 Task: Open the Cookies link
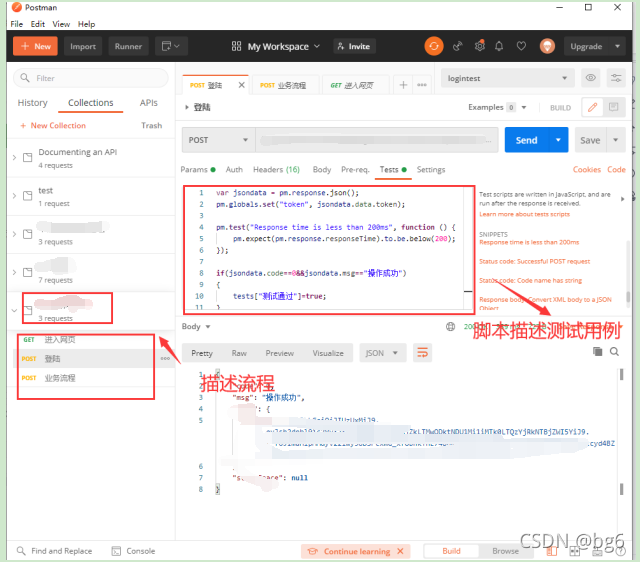click(x=587, y=169)
